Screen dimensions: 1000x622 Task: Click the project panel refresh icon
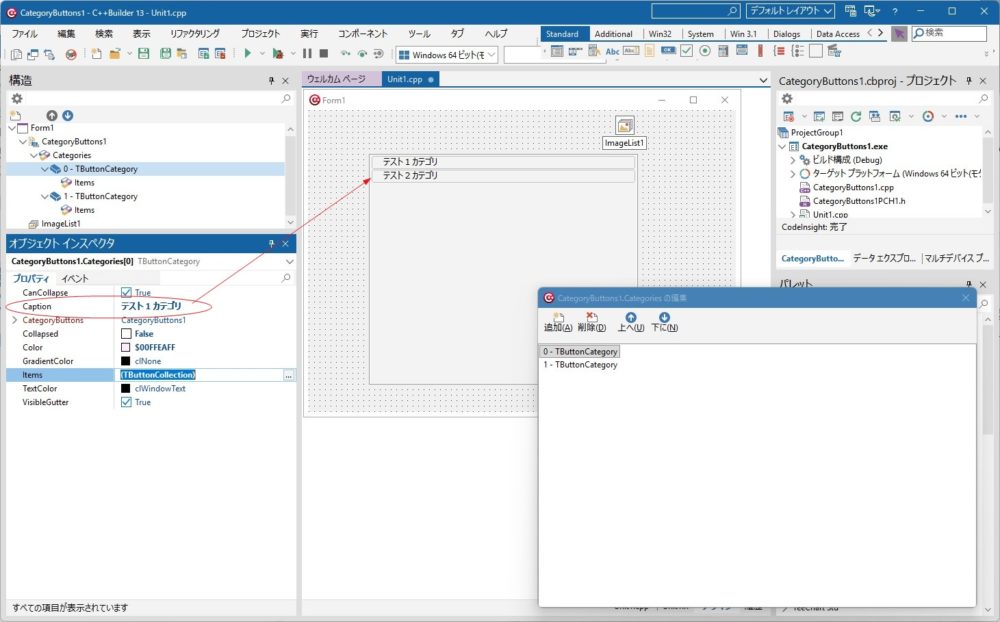point(855,116)
